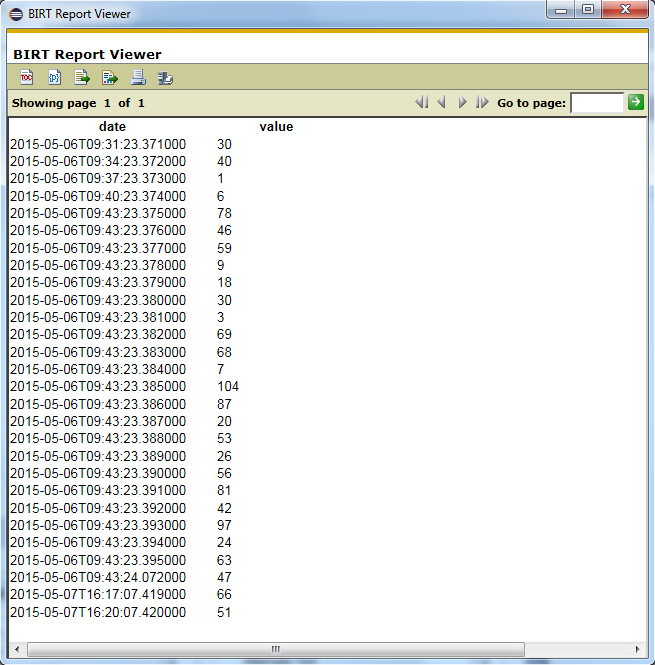This screenshot has height=665, width=655.
Task: Select date 2015-05-06T09:43:23.385000
Action: (x=98, y=386)
